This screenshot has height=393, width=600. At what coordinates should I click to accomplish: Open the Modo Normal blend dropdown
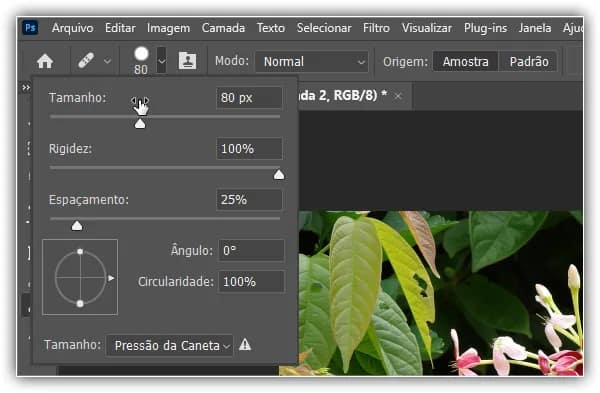pyautogui.click(x=311, y=62)
